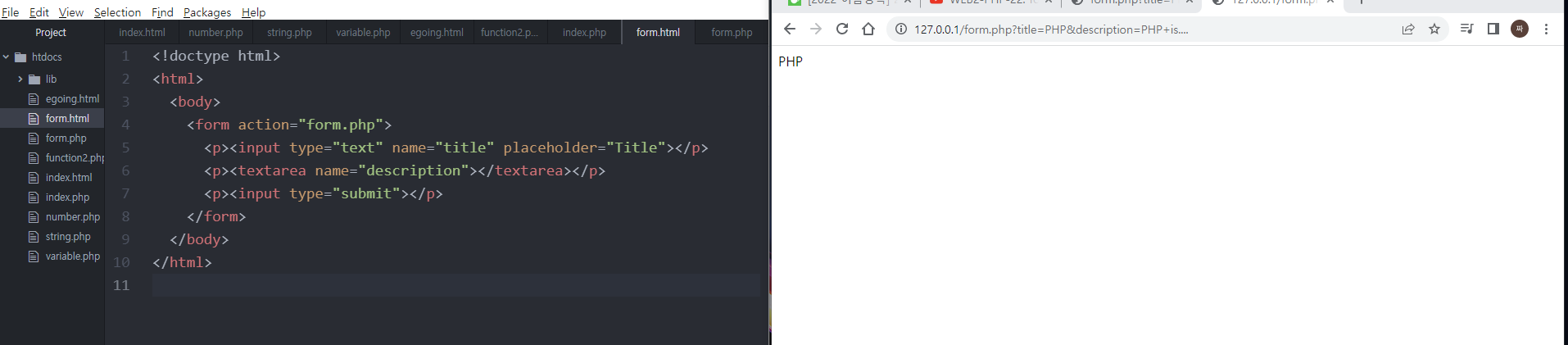Go back in the Chrome browser

click(x=789, y=29)
